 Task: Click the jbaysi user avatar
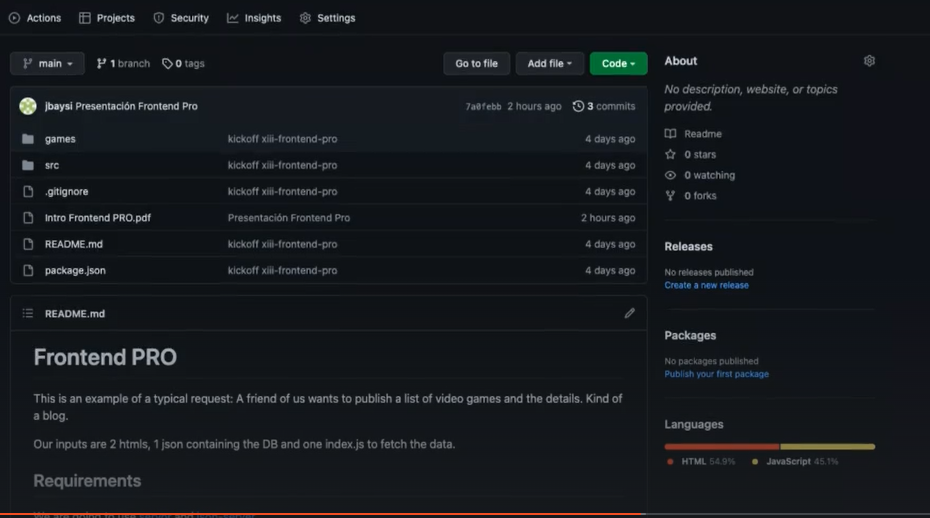(x=28, y=106)
